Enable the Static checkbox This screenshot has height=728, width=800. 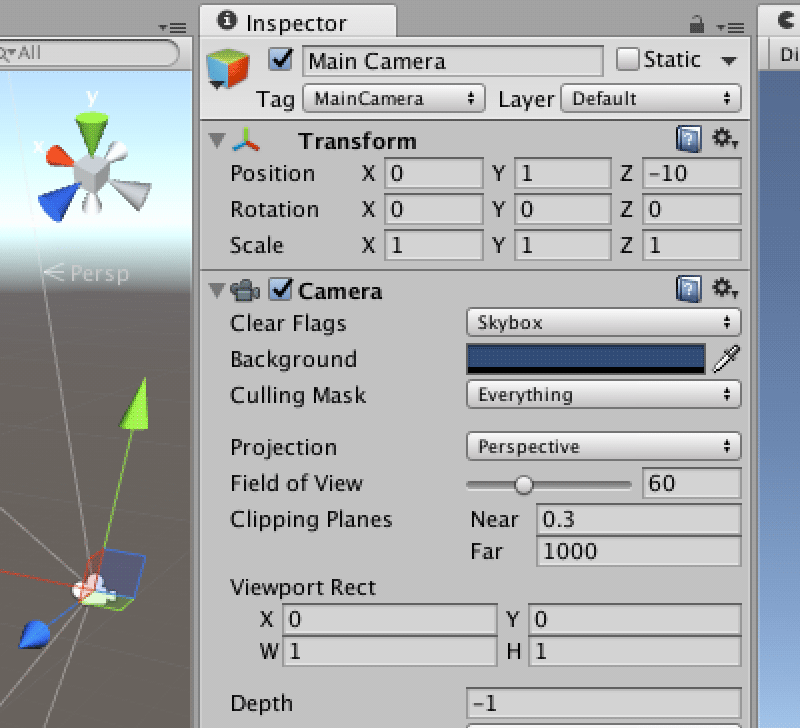pyautogui.click(x=627, y=59)
